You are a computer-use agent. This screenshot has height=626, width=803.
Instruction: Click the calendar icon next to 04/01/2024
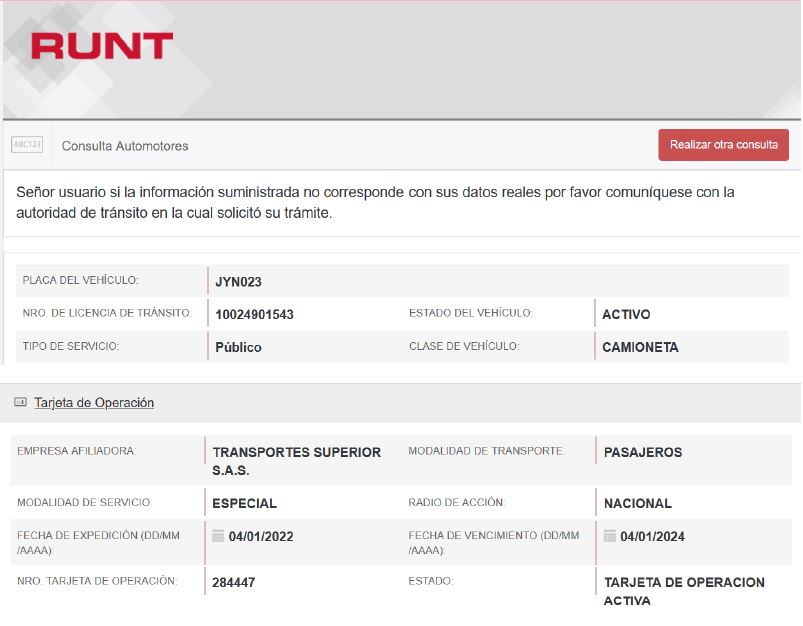610,535
